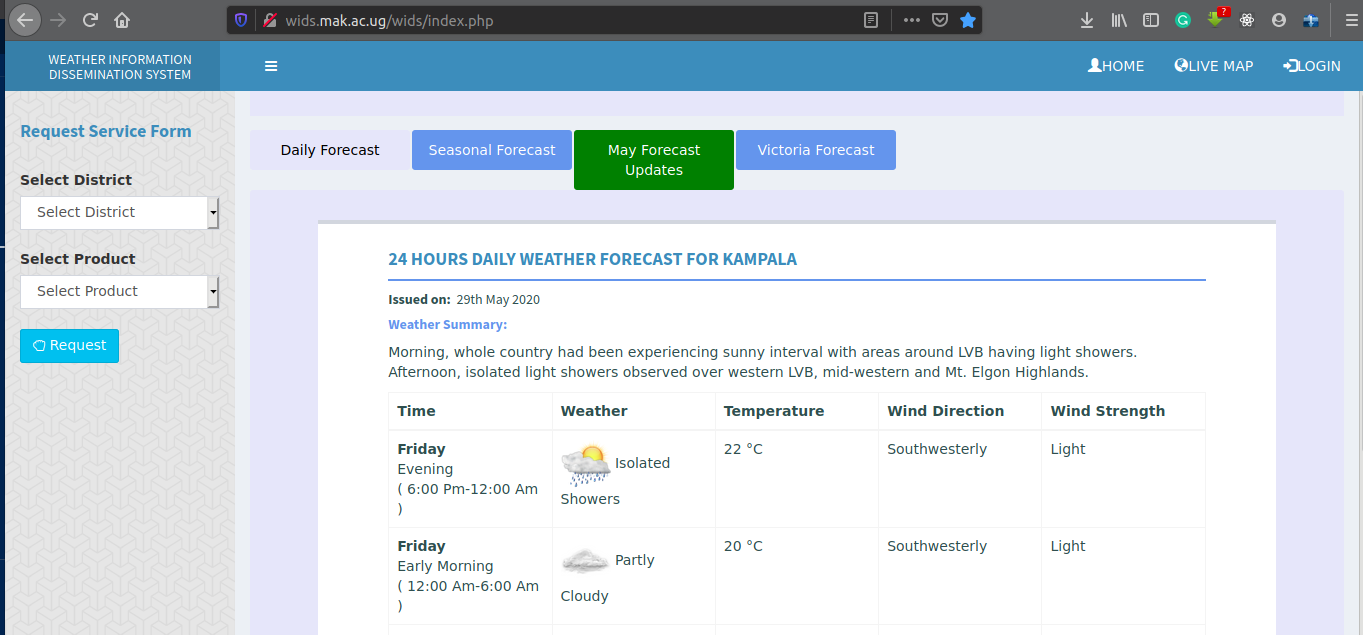Click the LOGIN link
This screenshot has width=1363, height=635.
[1311, 66]
